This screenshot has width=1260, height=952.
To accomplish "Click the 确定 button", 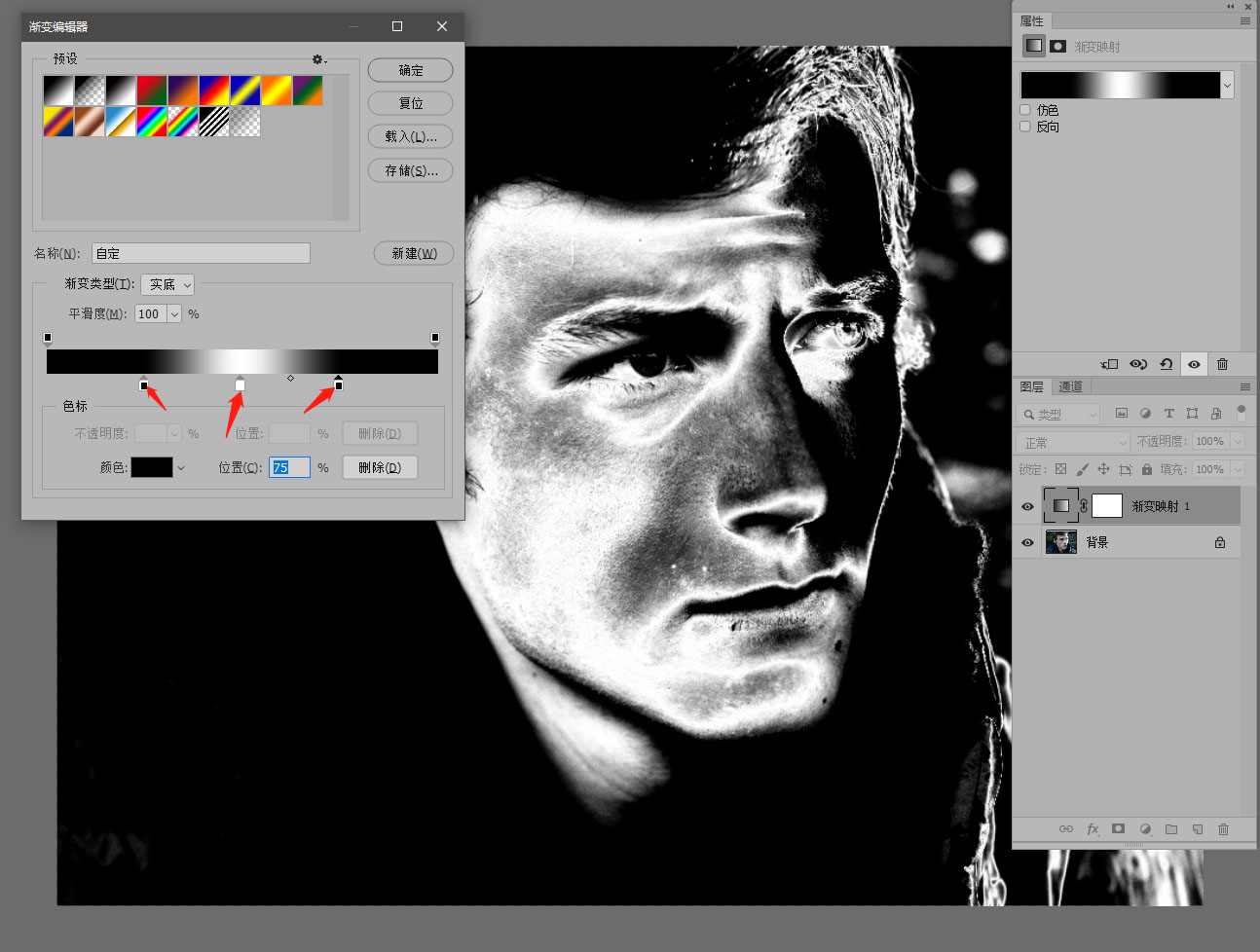I will (410, 70).
